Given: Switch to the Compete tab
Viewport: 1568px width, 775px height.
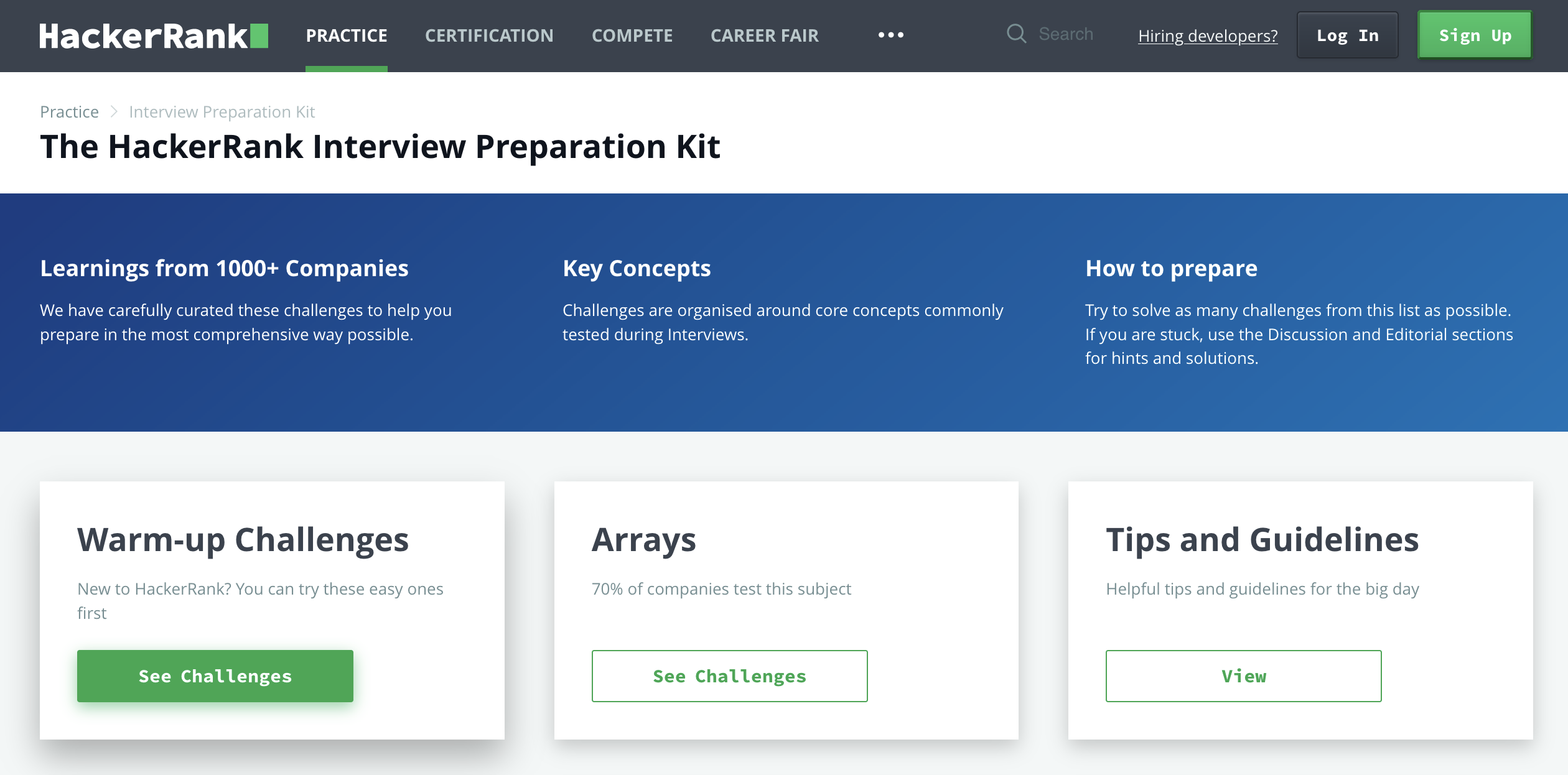Looking at the screenshot, I should click(x=632, y=35).
